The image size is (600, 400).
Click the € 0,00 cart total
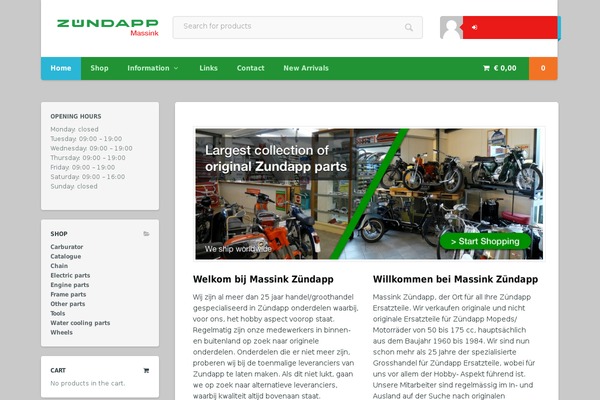(505, 68)
